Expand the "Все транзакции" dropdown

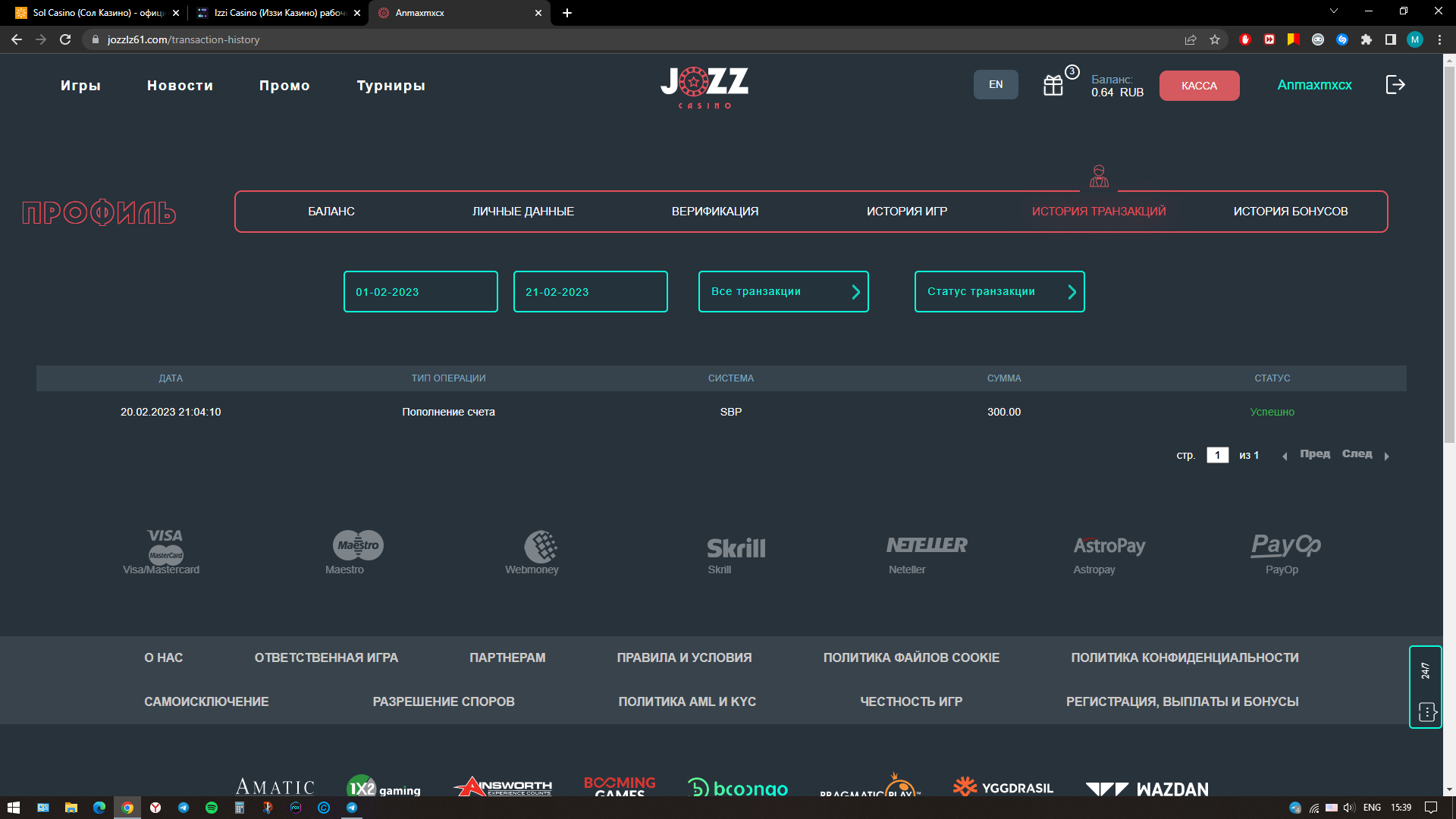[x=783, y=292]
